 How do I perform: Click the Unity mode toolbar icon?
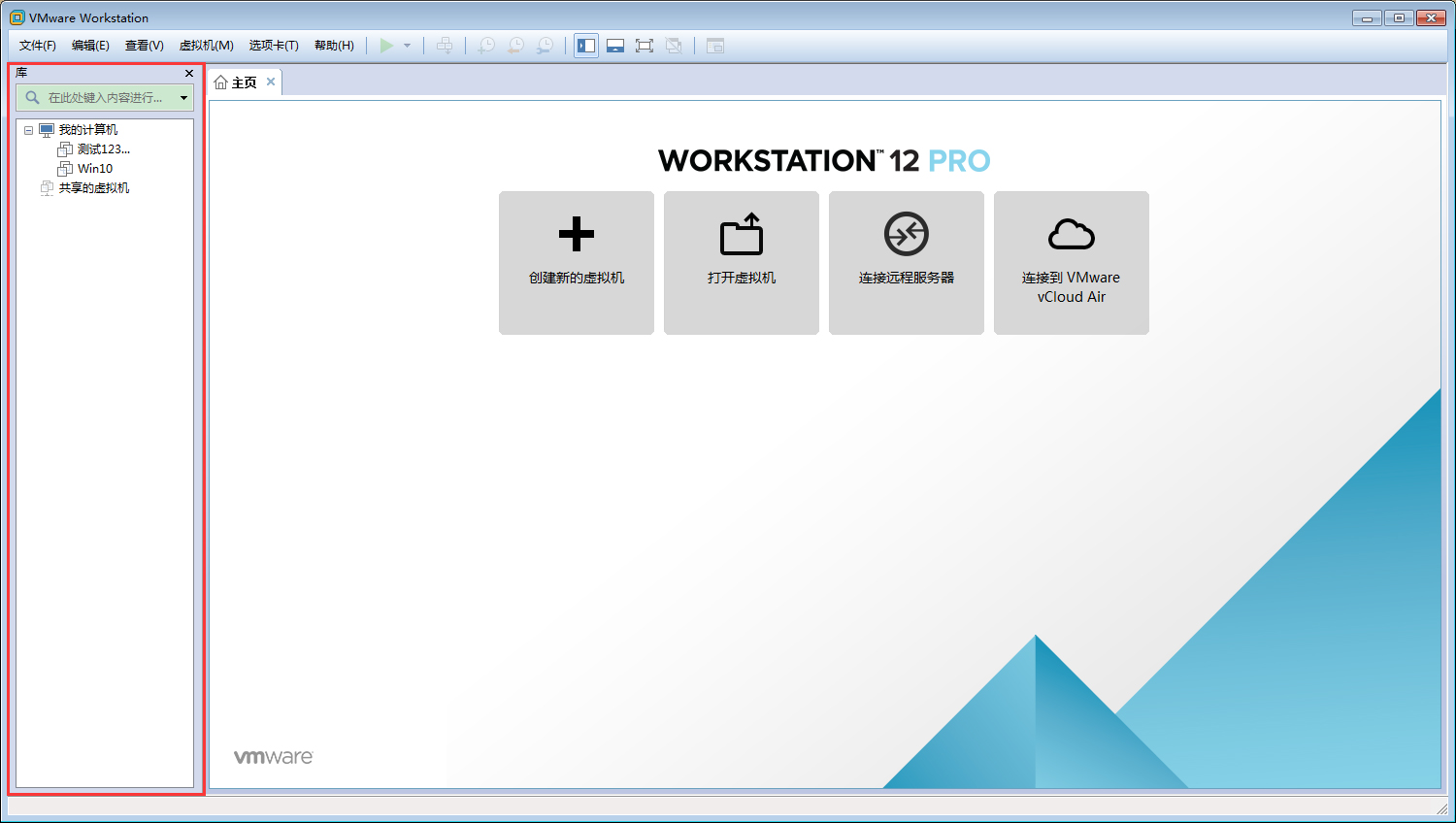pyautogui.click(x=674, y=46)
